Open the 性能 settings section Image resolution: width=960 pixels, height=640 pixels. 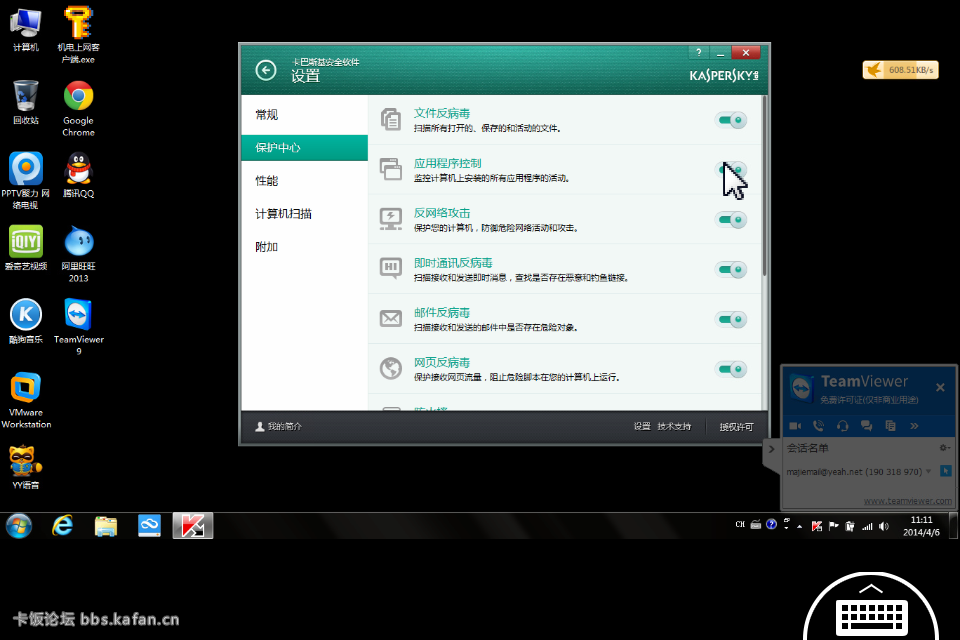pos(305,181)
